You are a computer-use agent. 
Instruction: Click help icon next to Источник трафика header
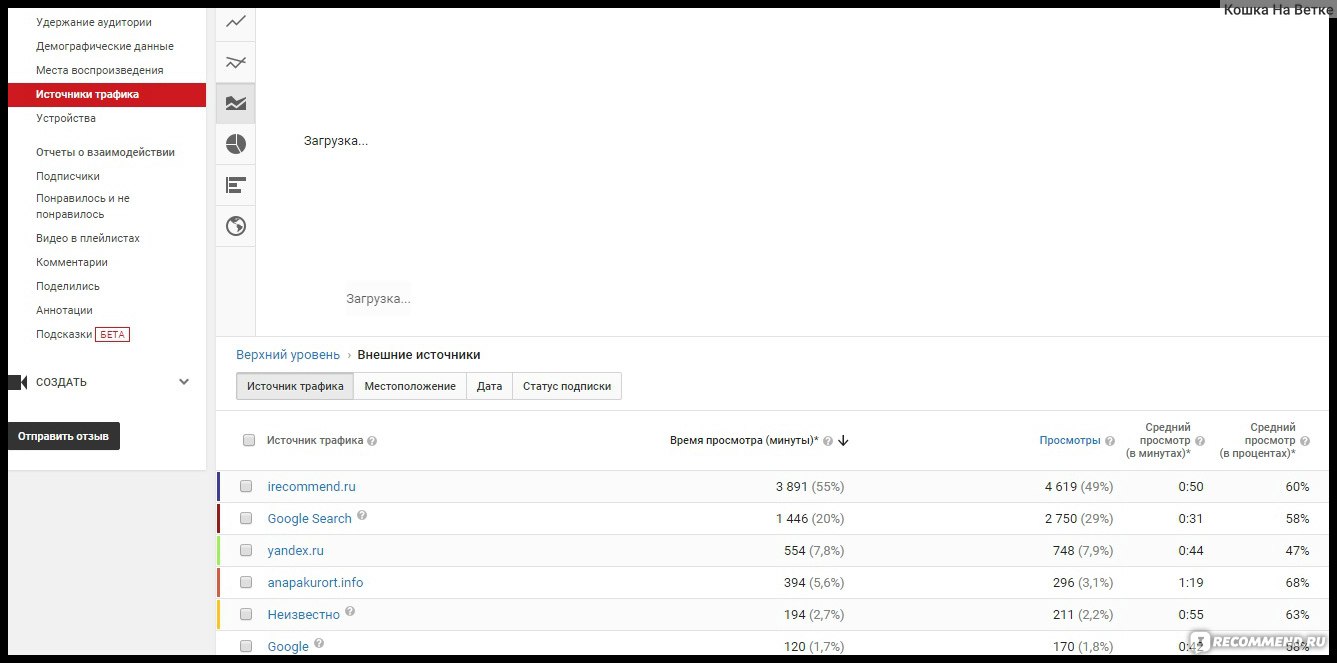pos(372,441)
